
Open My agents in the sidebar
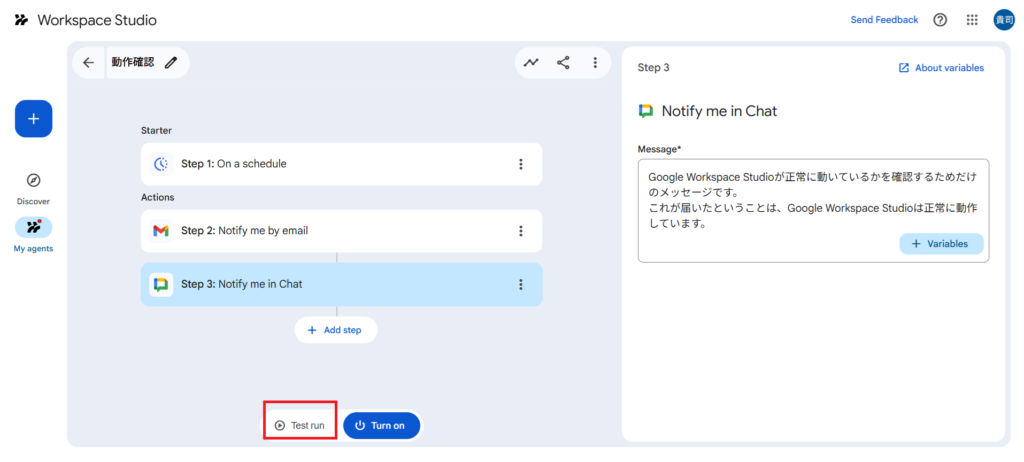pyautogui.click(x=33, y=233)
